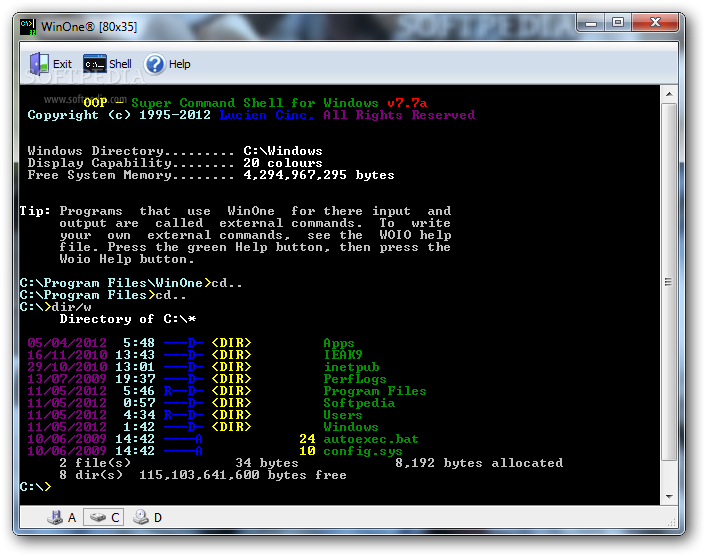Click the Help label in toolbar
Screen dimensions: 706x556
pos(180,64)
